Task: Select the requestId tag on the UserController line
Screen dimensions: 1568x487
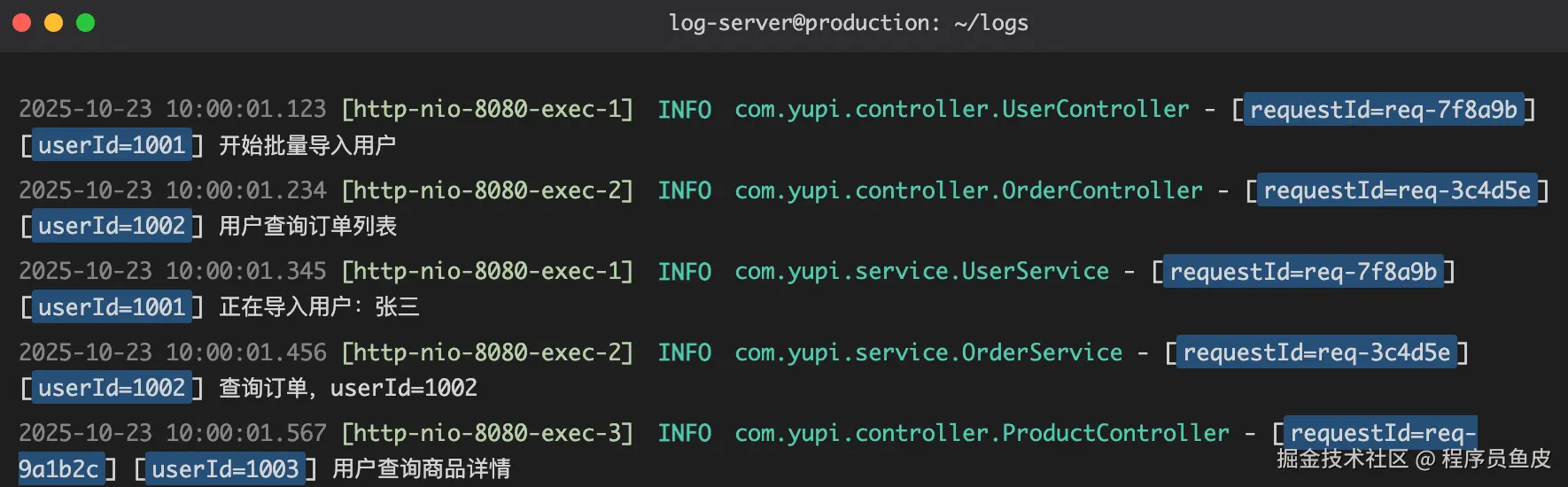Action: tap(1383, 110)
